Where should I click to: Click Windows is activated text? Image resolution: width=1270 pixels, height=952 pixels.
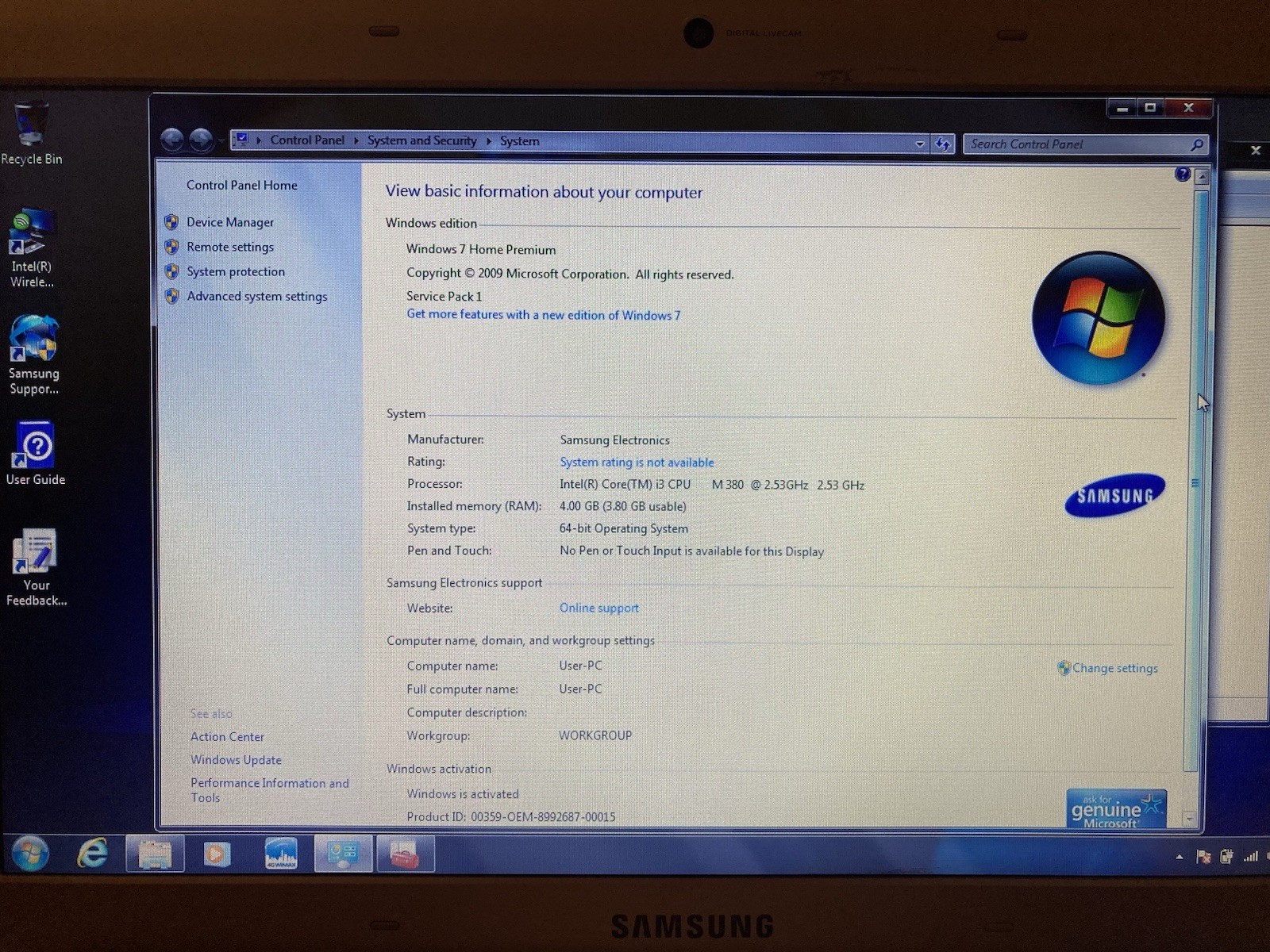tap(463, 793)
